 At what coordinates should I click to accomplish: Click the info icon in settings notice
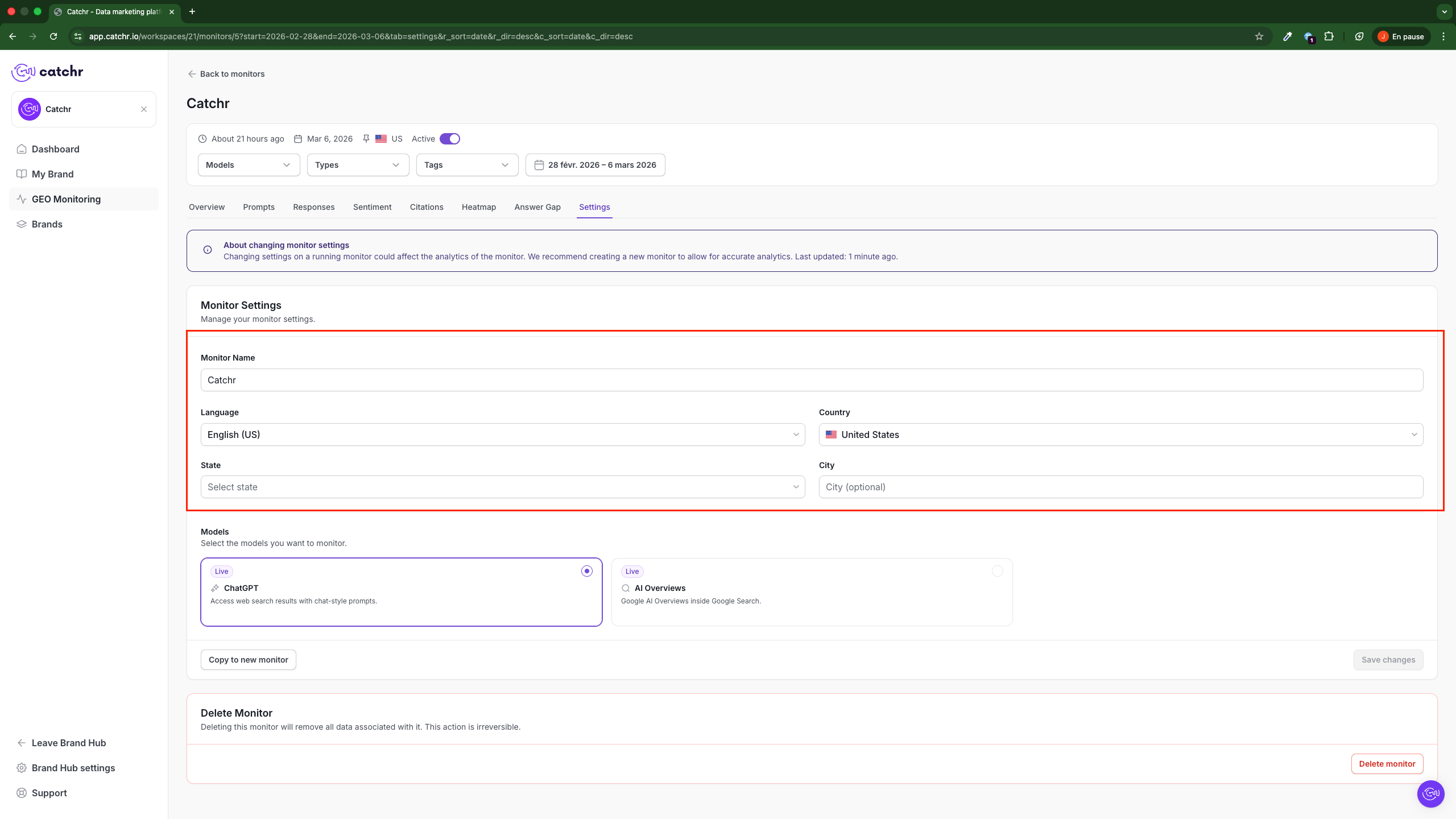(208, 250)
